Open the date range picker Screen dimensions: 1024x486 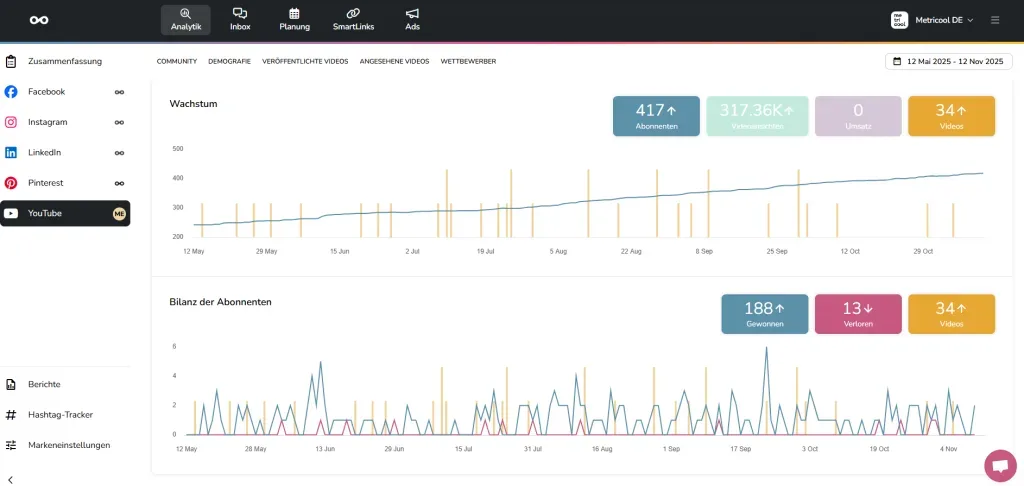(x=948, y=61)
